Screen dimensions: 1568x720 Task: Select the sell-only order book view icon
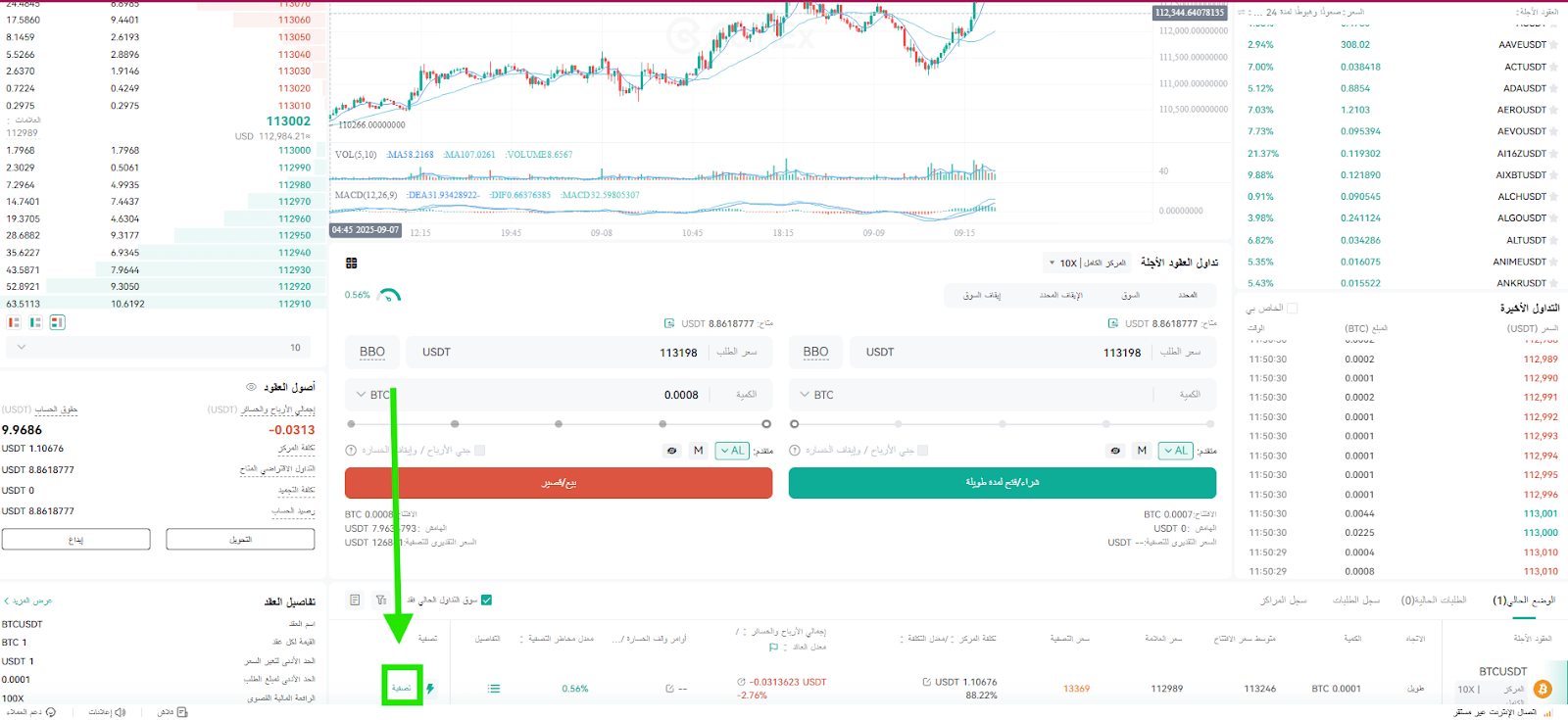click(14, 322)
